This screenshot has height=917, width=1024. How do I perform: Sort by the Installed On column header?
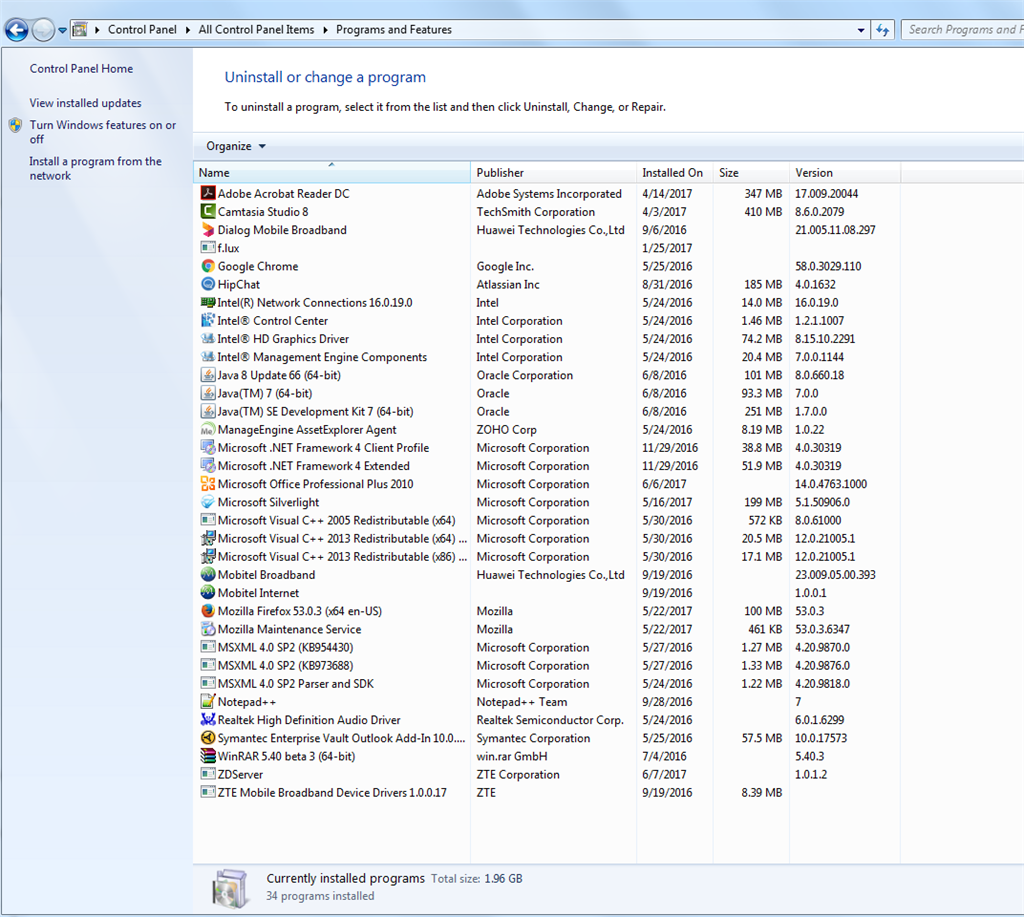tap(675, 172)
